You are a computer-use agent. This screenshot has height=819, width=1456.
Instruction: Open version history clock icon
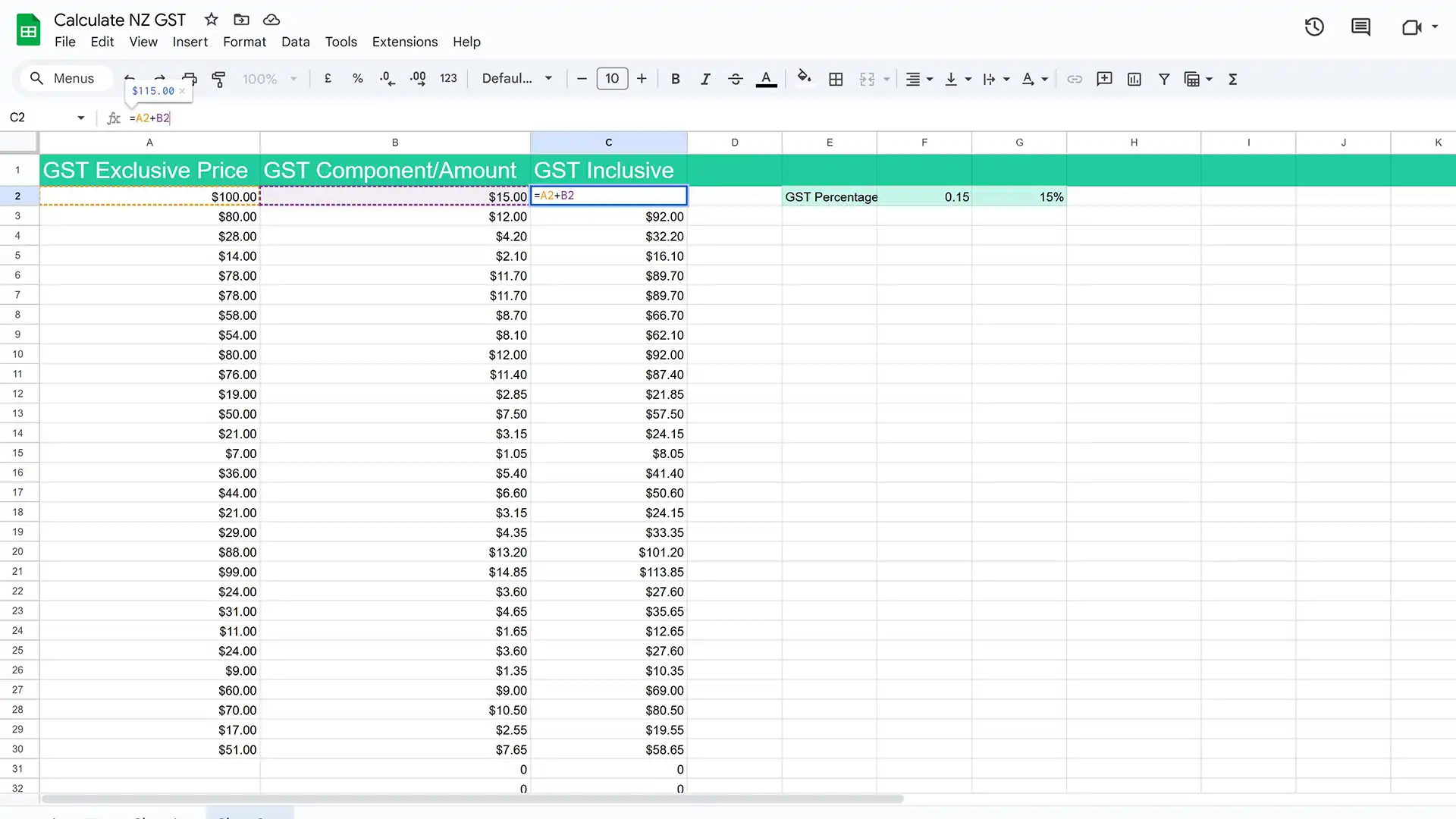(1314, 27)
